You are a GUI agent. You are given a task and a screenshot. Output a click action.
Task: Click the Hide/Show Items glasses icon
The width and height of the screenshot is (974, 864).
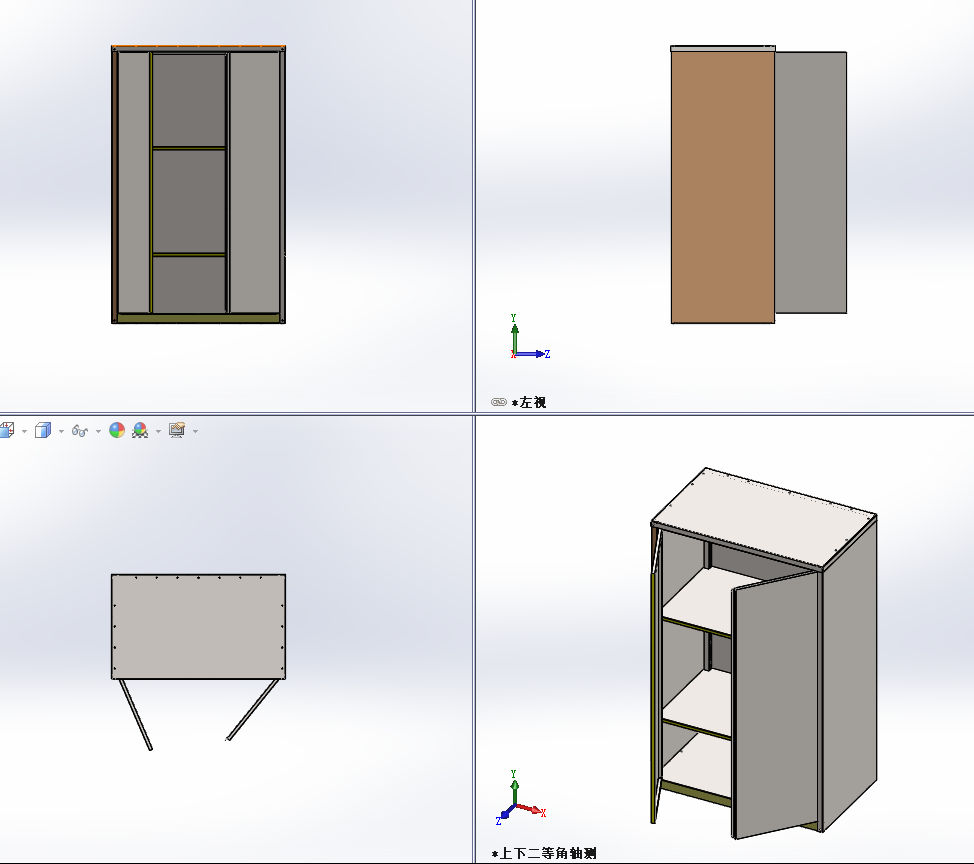click(80, 430)
